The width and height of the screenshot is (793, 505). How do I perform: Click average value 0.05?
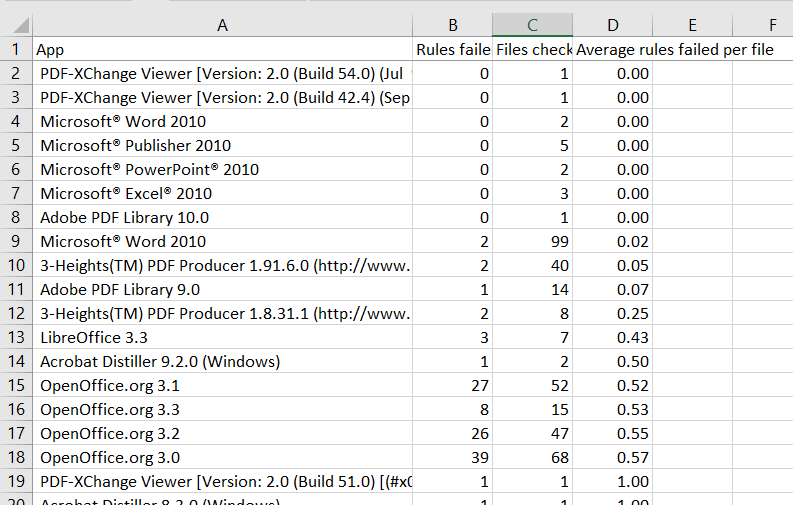(x=612, y=265)
